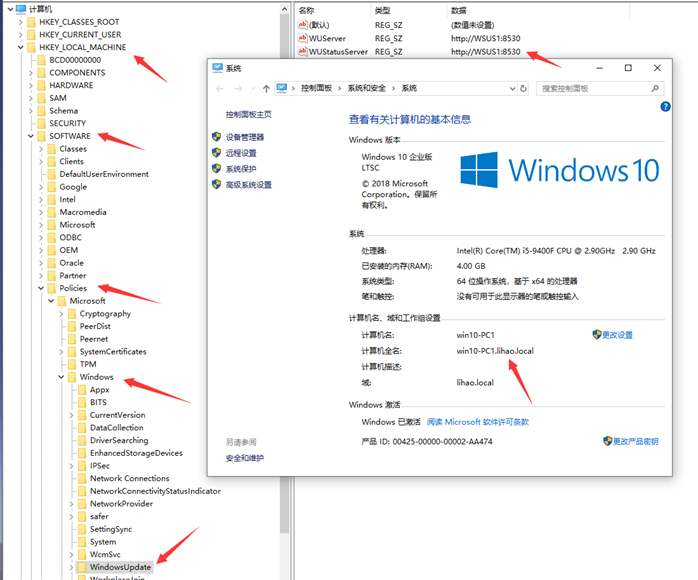Select default value ab icon
The image size is (698, 580).
tap(303, 25)
